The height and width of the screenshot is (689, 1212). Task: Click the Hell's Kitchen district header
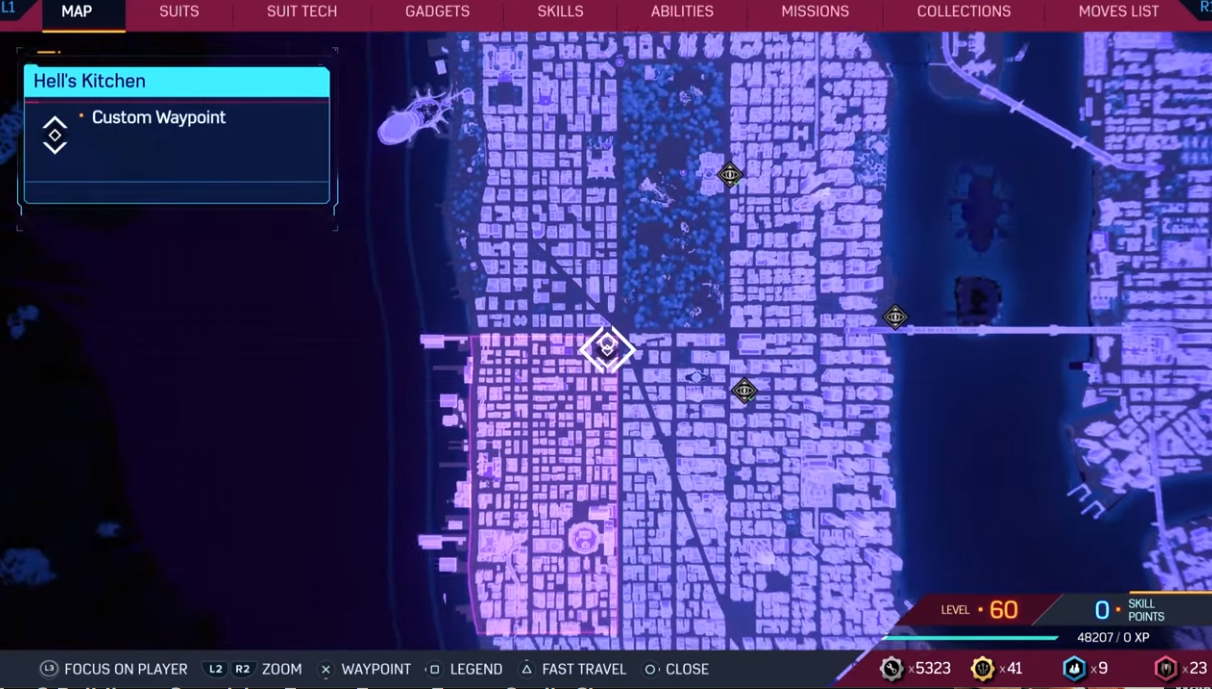176,82
